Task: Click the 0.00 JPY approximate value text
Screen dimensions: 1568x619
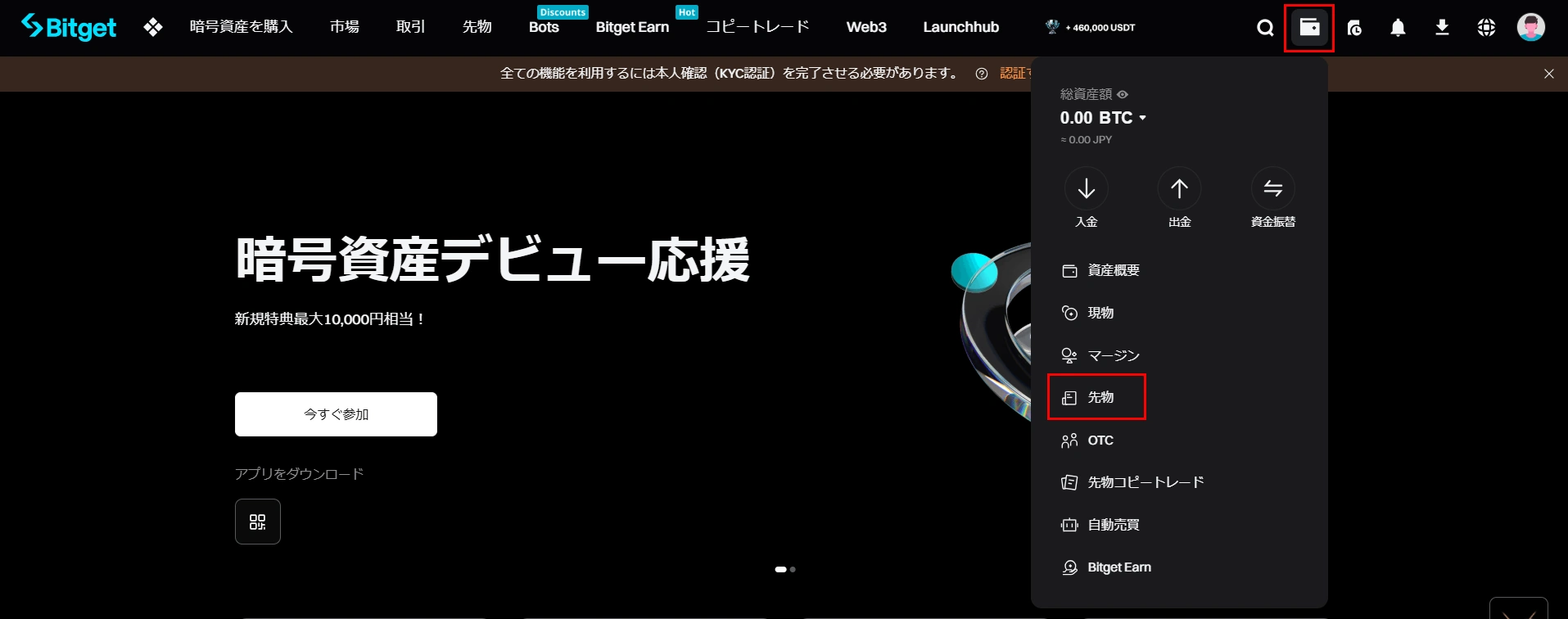Action: click(1087, 140)
